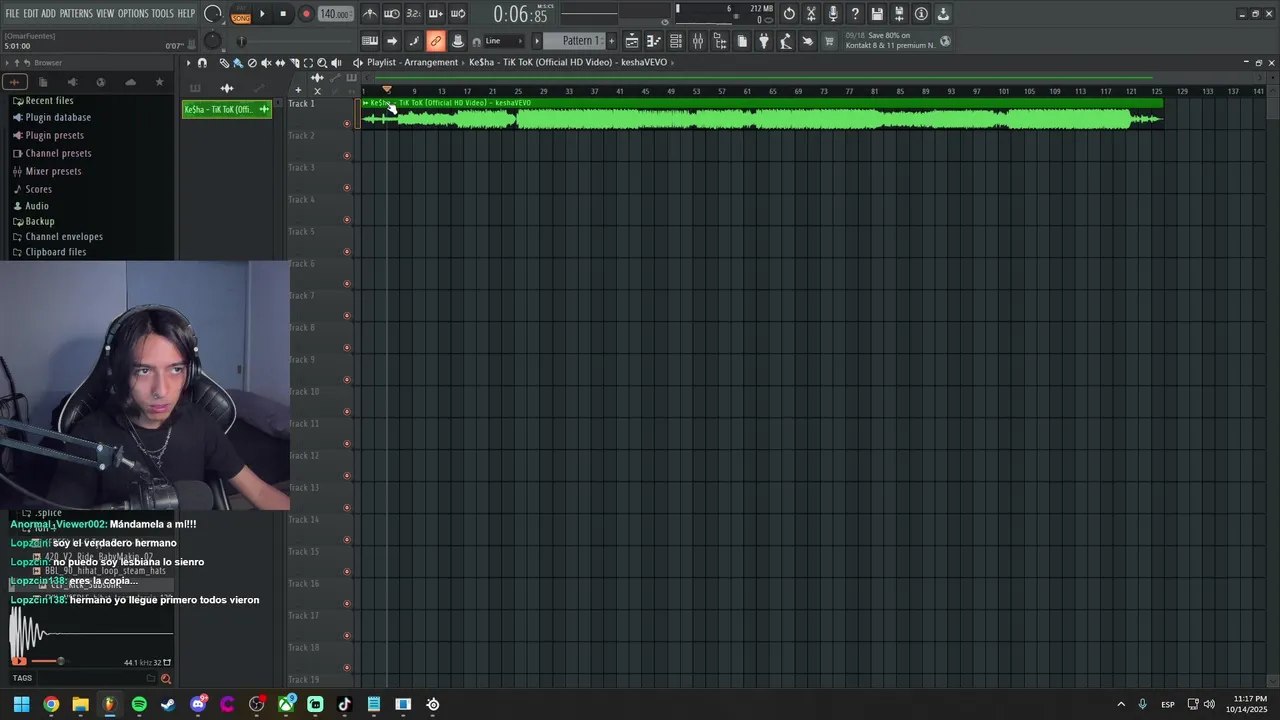Toggle the metronome button
This screenshot has width=1280, height=720.
(x=370, y=14)
